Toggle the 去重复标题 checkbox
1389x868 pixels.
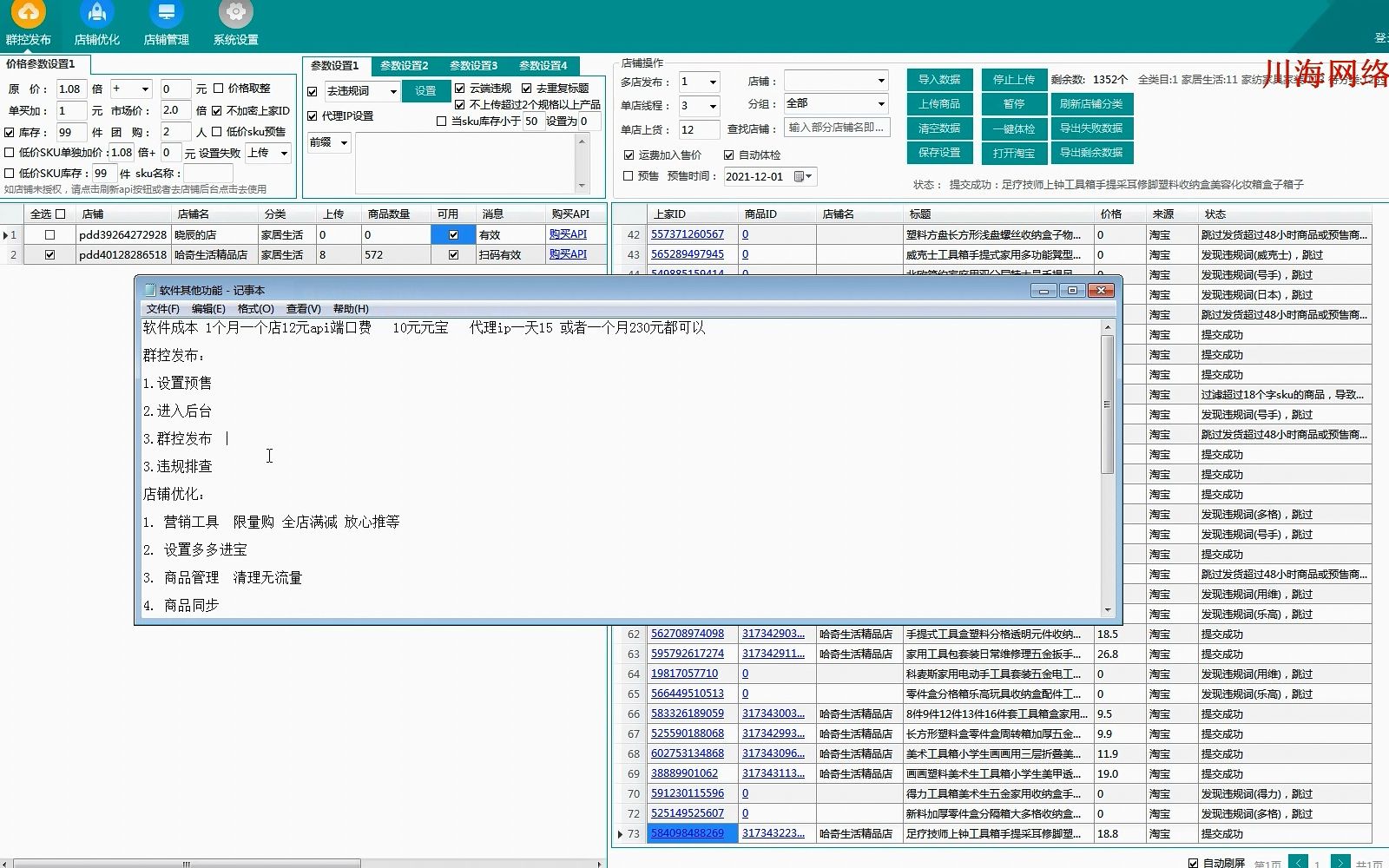coord(527,88)
